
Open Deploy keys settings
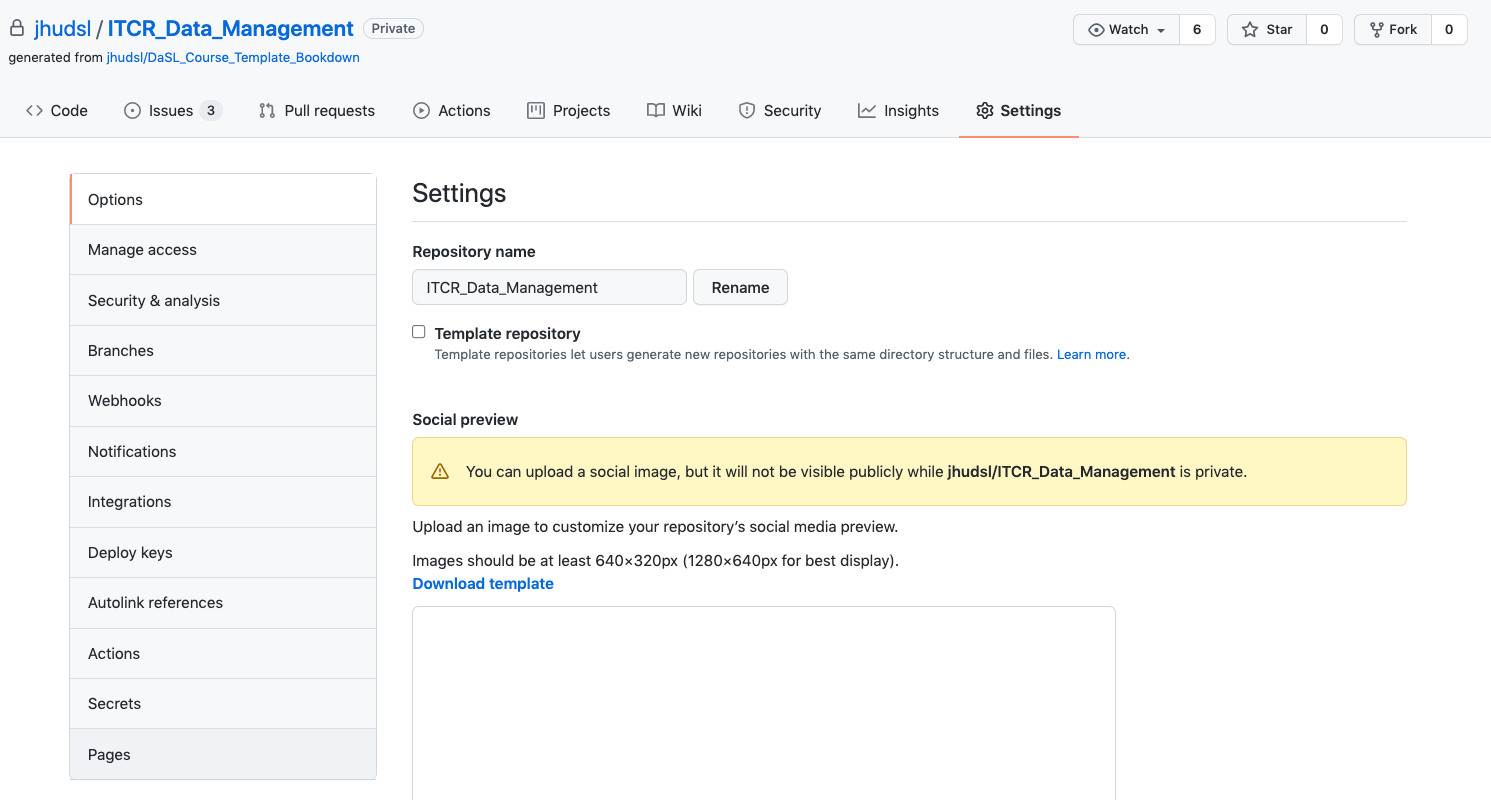click(x=223, y=553)
